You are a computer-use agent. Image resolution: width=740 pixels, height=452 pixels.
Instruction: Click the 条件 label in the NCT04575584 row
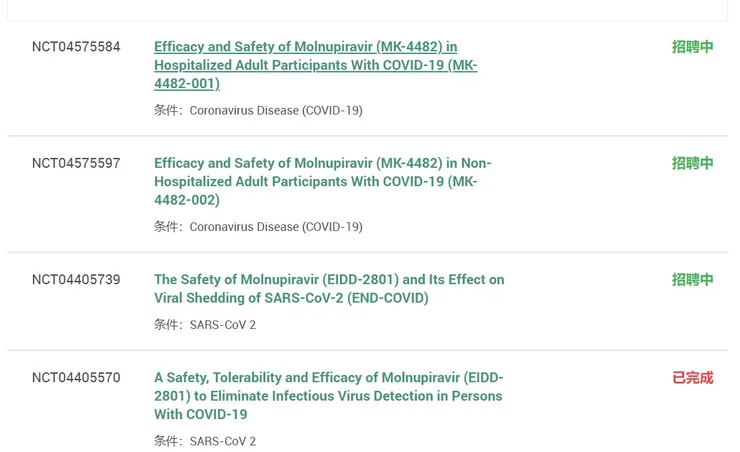(x=166, y=110)
